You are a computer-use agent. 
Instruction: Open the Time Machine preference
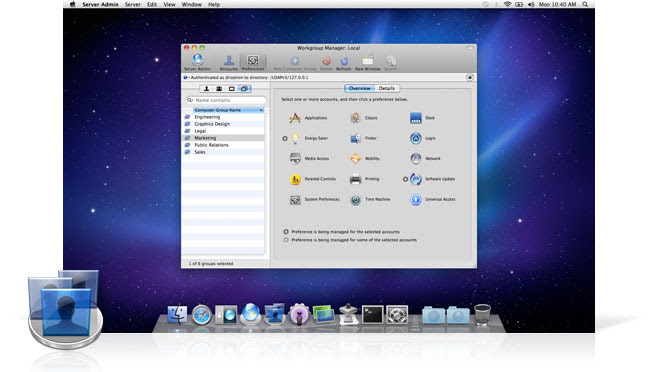[370, 200]
